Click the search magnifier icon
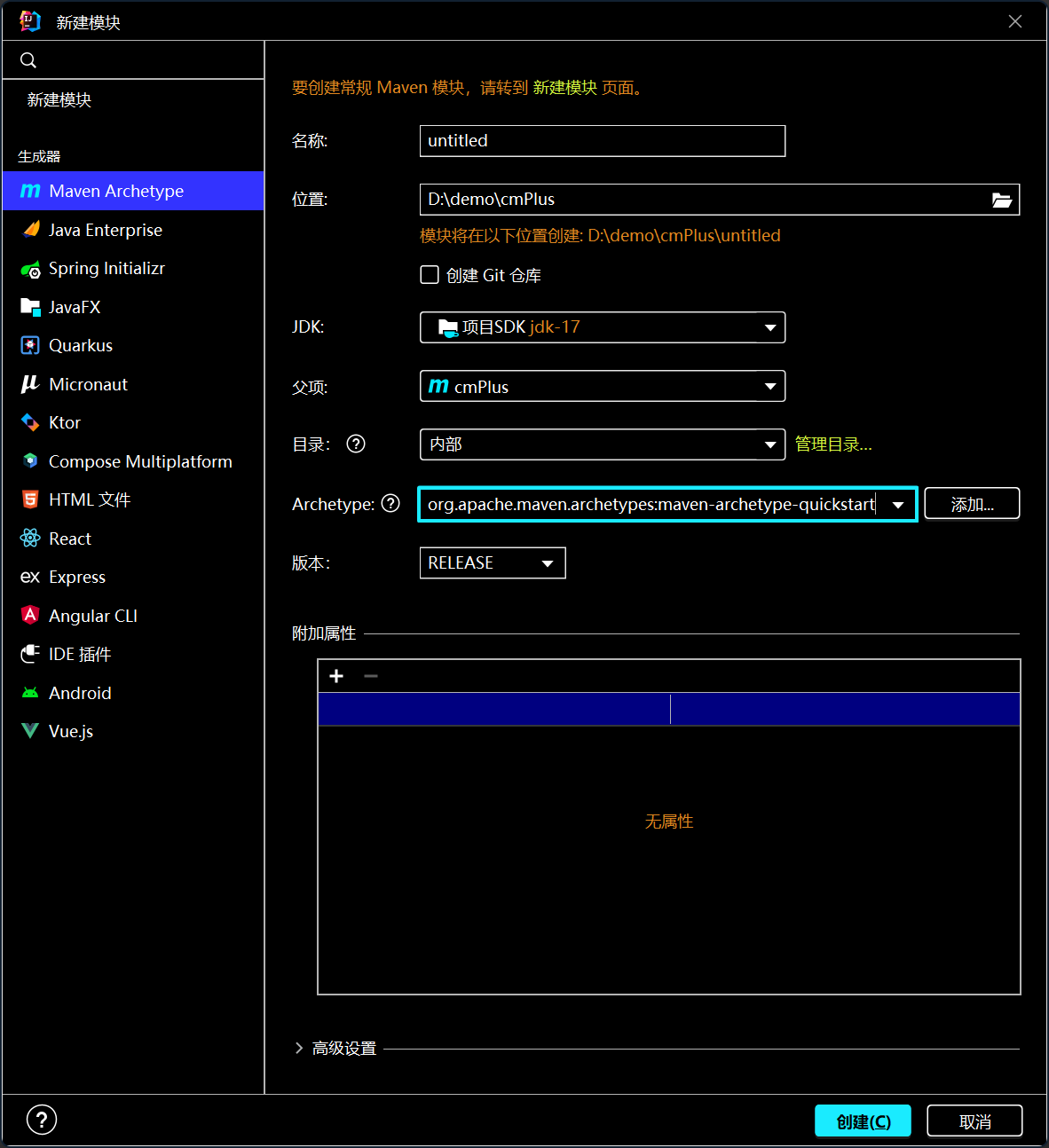 (x=28, y=60)
